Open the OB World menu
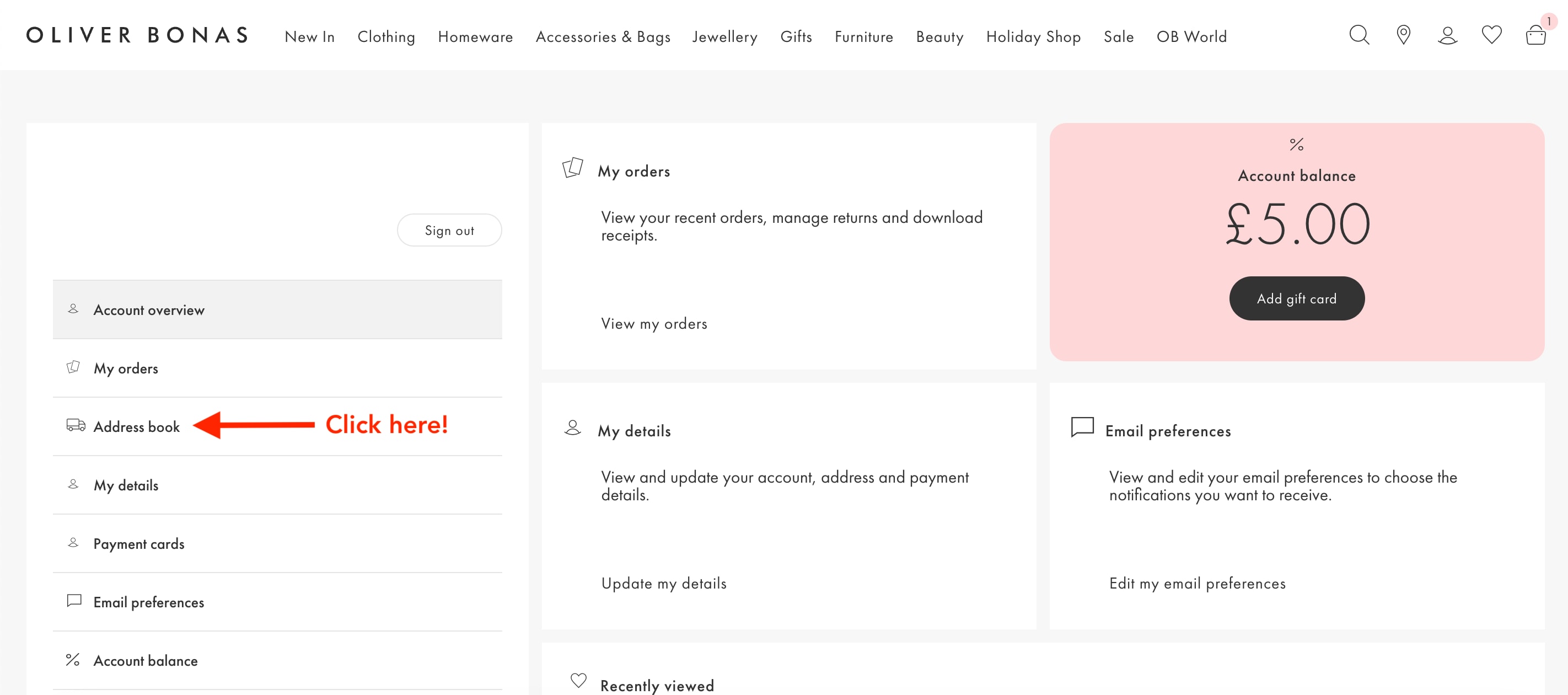The width and height of the screenshot is (1568, 695). [1191, 36]
